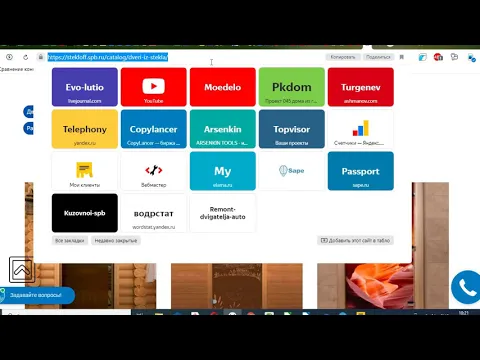Click the chat bubbles toolbar icon

pos(454,57)
